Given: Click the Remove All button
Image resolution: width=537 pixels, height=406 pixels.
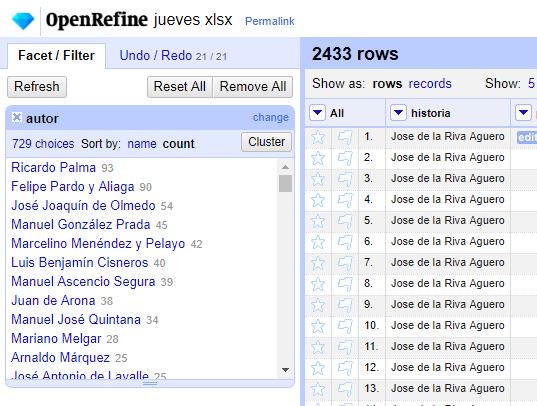Looking at the screenshot, I should (x=253, y=86).
